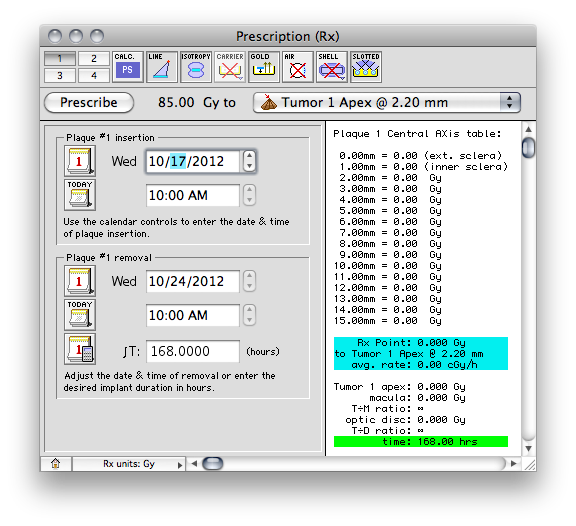Viewport: 576px width, 526px height.
Task: Open the Tumor 1 Apex dropdown
Action: (x=387, y=102)
